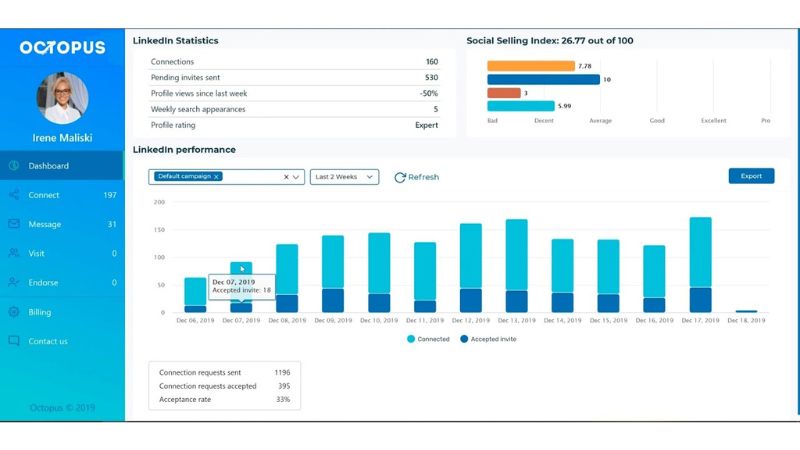Click the Contact us chat icon
Viewport: 800px width, 450px height.
[x=14, y=341]
